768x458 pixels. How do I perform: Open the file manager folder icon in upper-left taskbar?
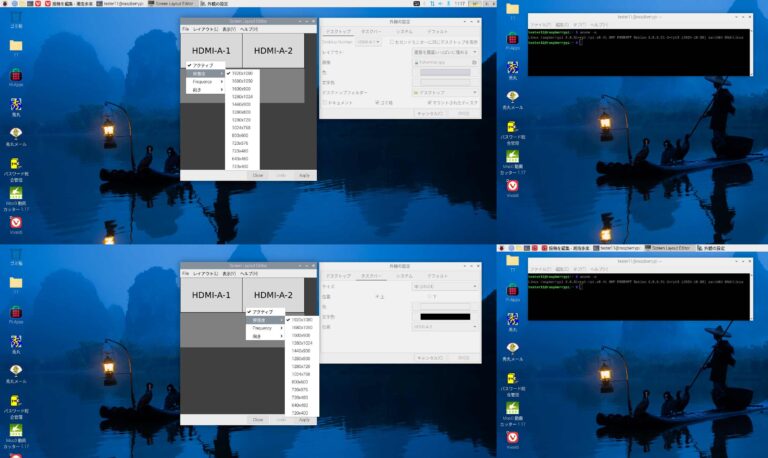(23, 3)
